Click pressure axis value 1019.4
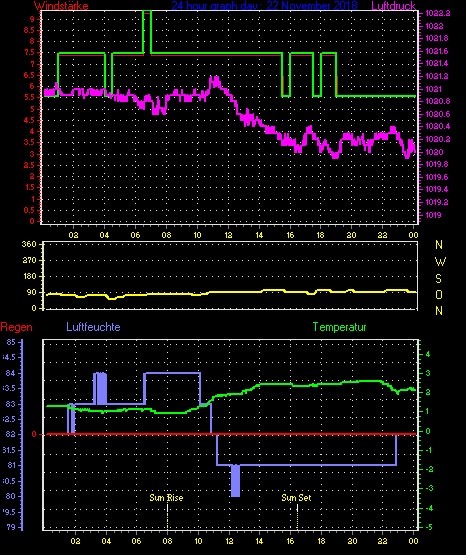Image resolution: width=466 pixels, height=555 pixels. [x=437, y=189]
